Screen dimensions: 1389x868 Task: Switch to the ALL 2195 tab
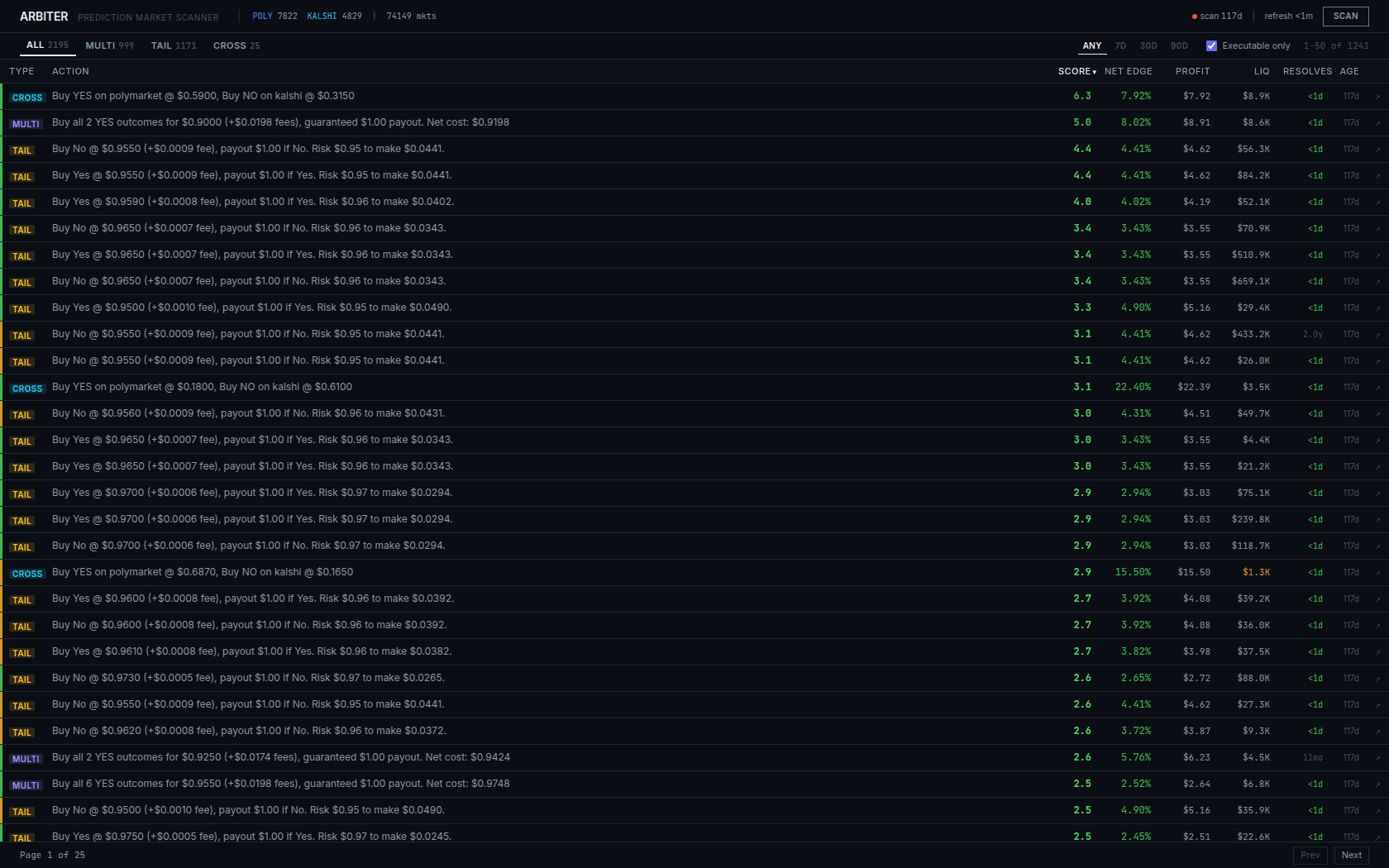[47, 45]
